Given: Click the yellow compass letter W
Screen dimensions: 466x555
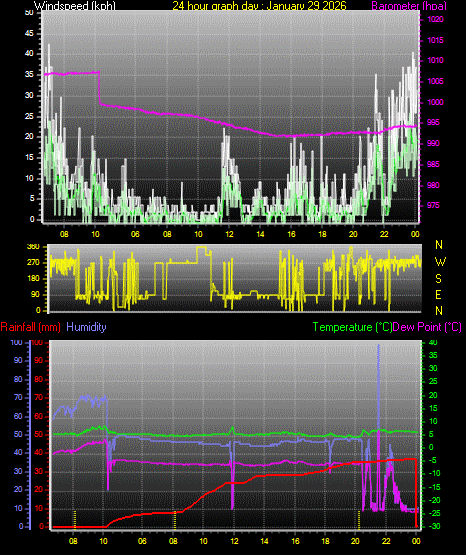Looking at the screenshot, I should [x=440, y=262].
